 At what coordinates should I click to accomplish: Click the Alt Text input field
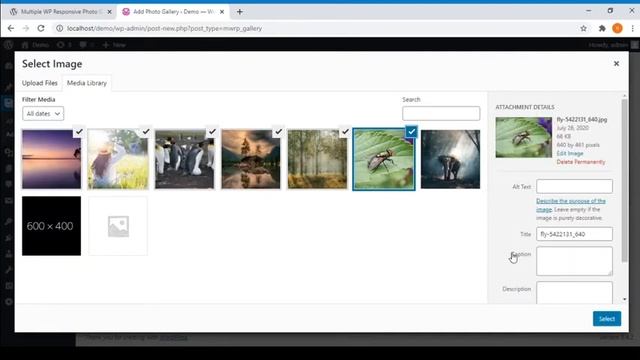pos(574,186)
